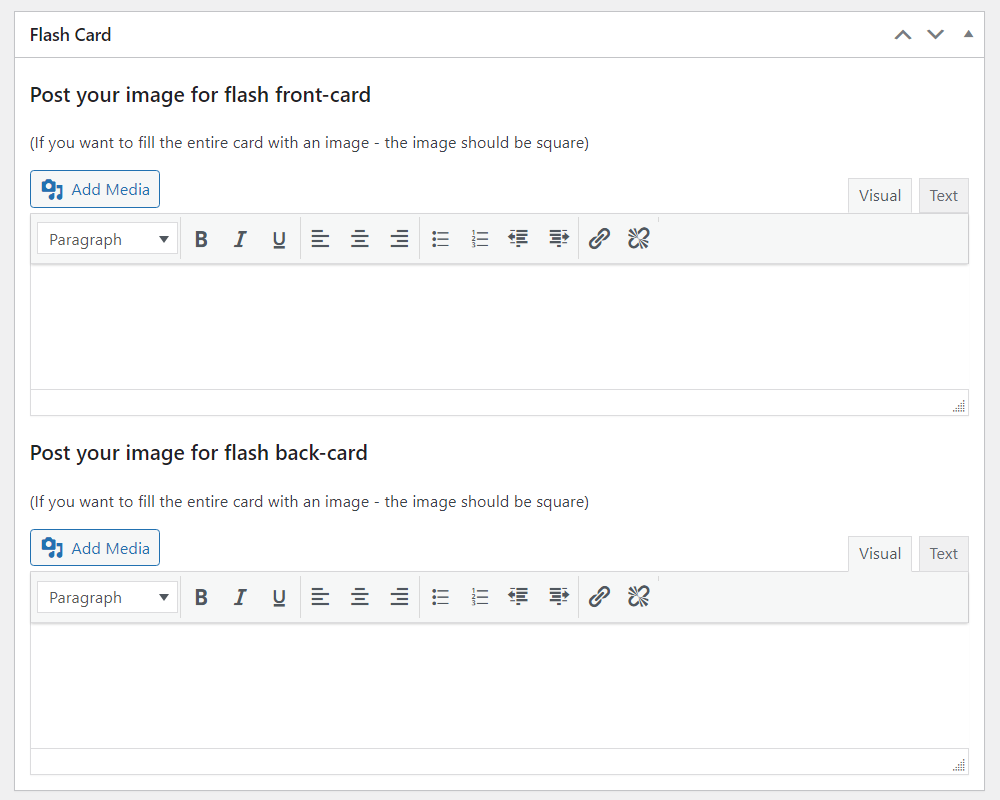Insert link in front-card editor

tap(599, 239)
